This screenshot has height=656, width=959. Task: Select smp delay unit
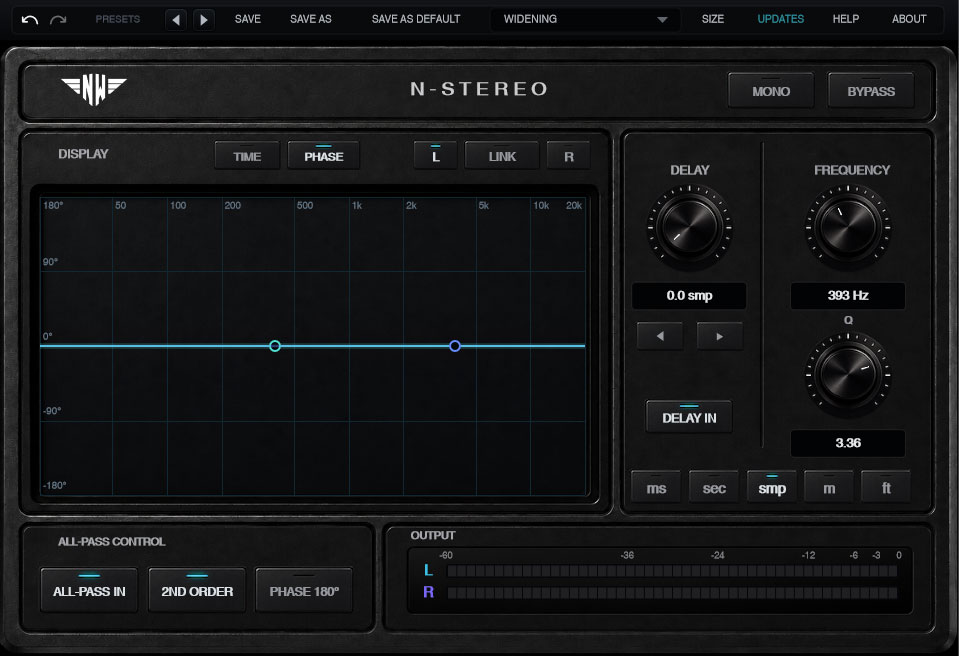(772, 487)
